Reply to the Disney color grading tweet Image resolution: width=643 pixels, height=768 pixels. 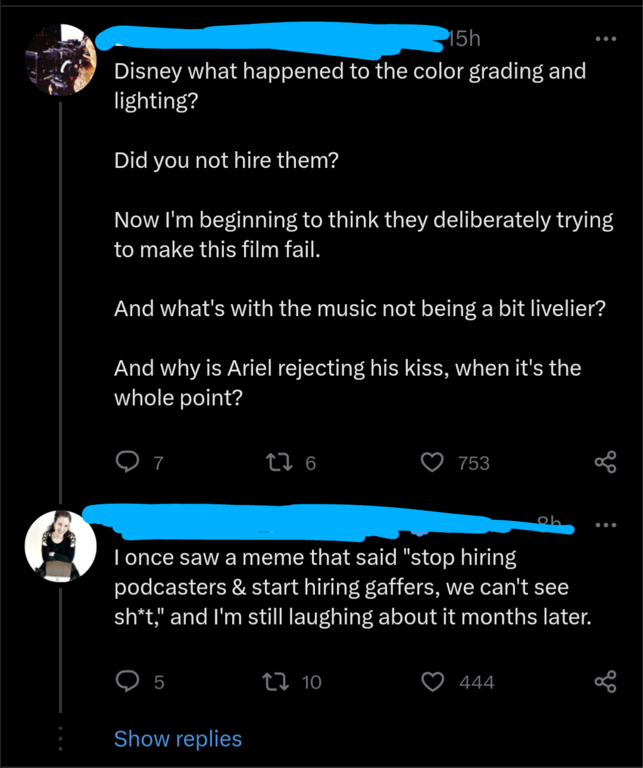pyautogui.click(x=127, y=461)
